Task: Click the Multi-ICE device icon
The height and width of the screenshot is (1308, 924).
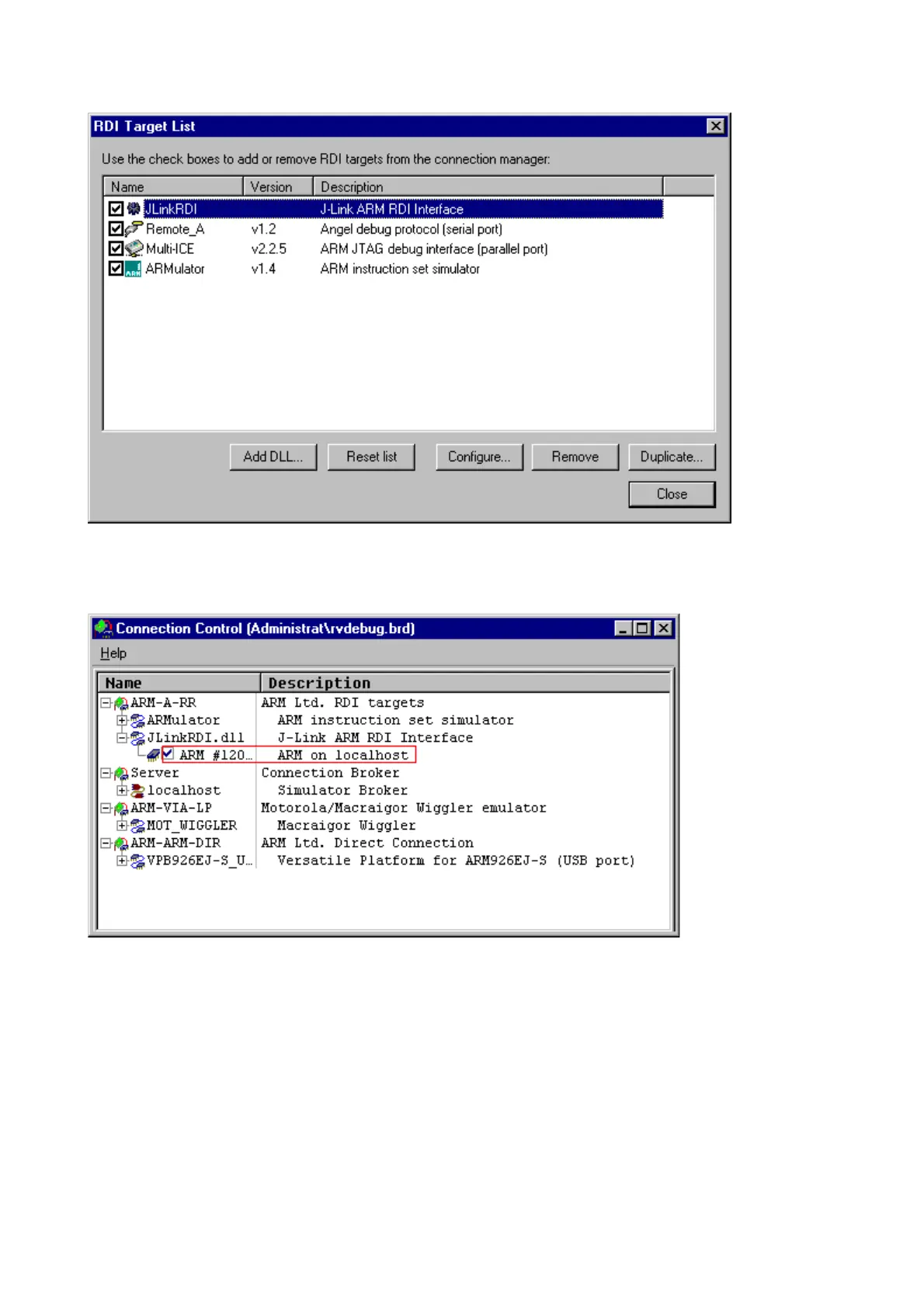Action: click(x=134, y=249)
